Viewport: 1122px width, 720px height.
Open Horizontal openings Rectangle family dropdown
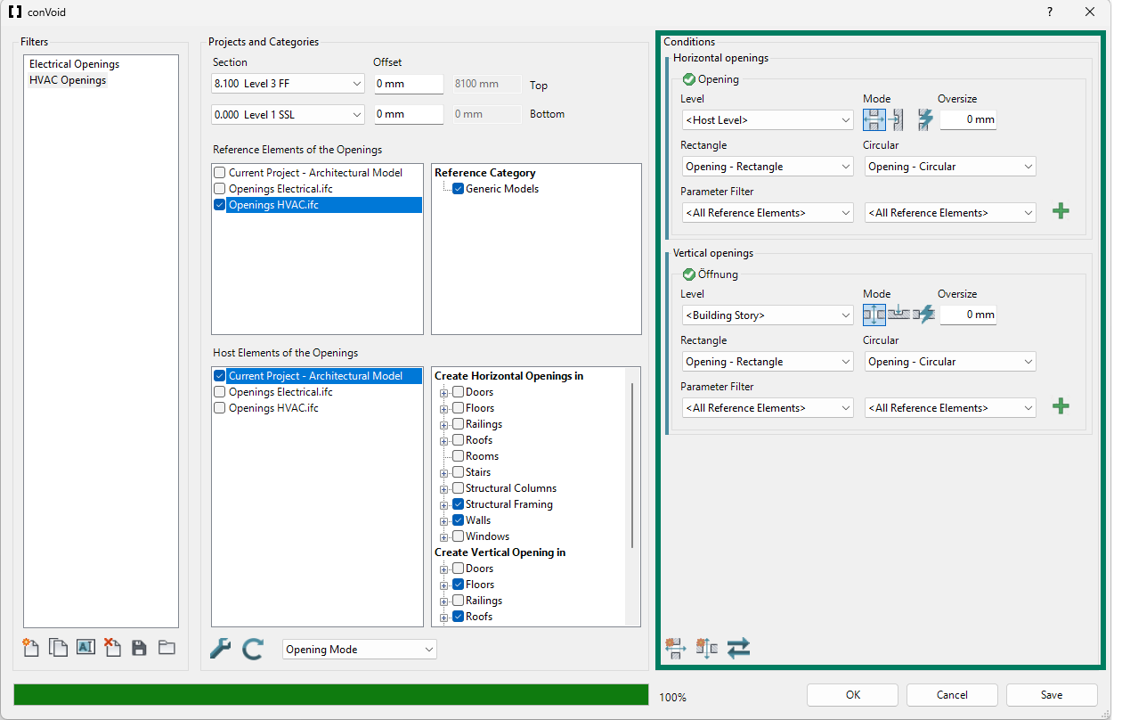click(767, 166)
